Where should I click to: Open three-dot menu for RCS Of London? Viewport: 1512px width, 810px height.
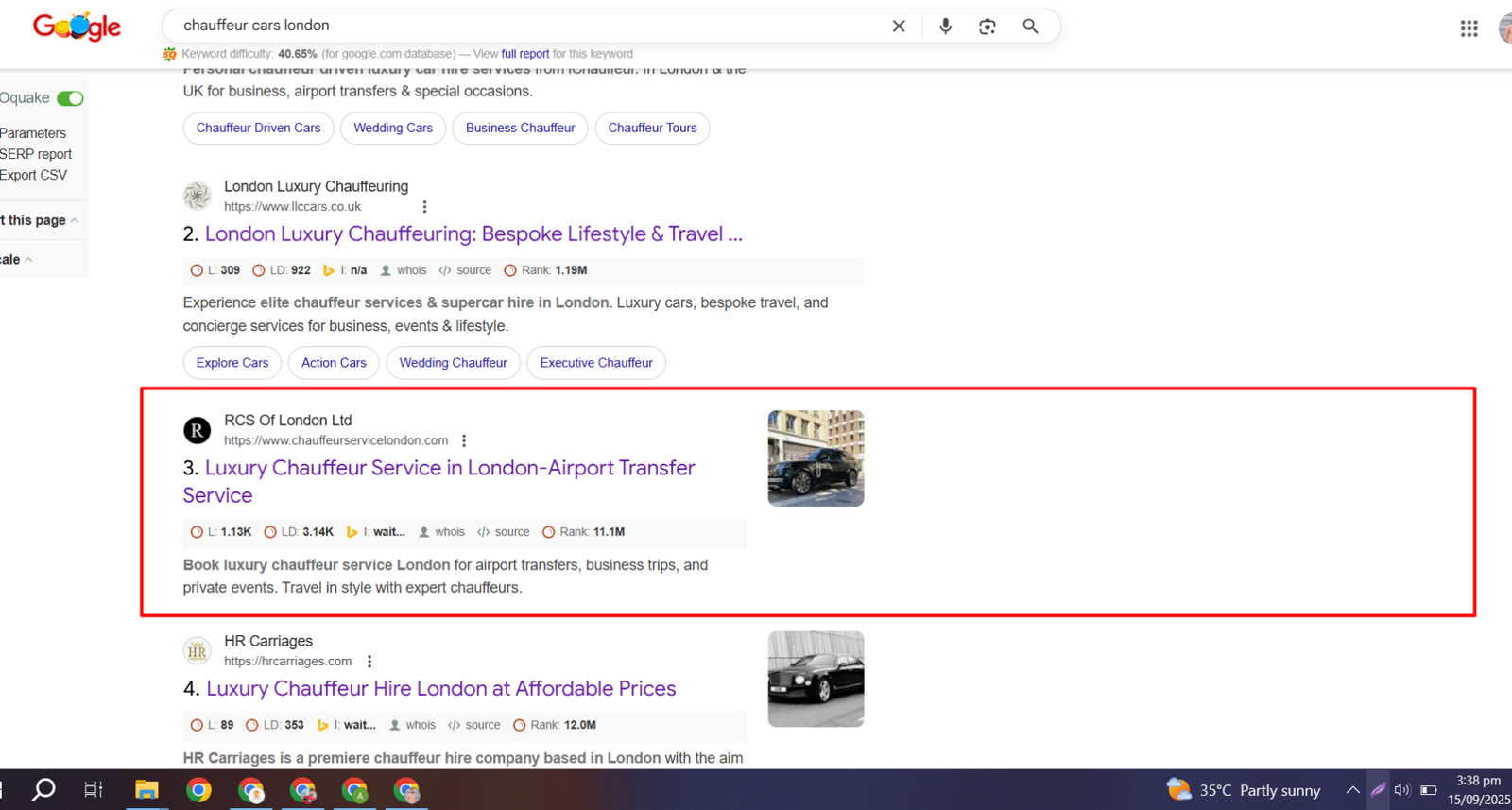(x=464, y=440)
